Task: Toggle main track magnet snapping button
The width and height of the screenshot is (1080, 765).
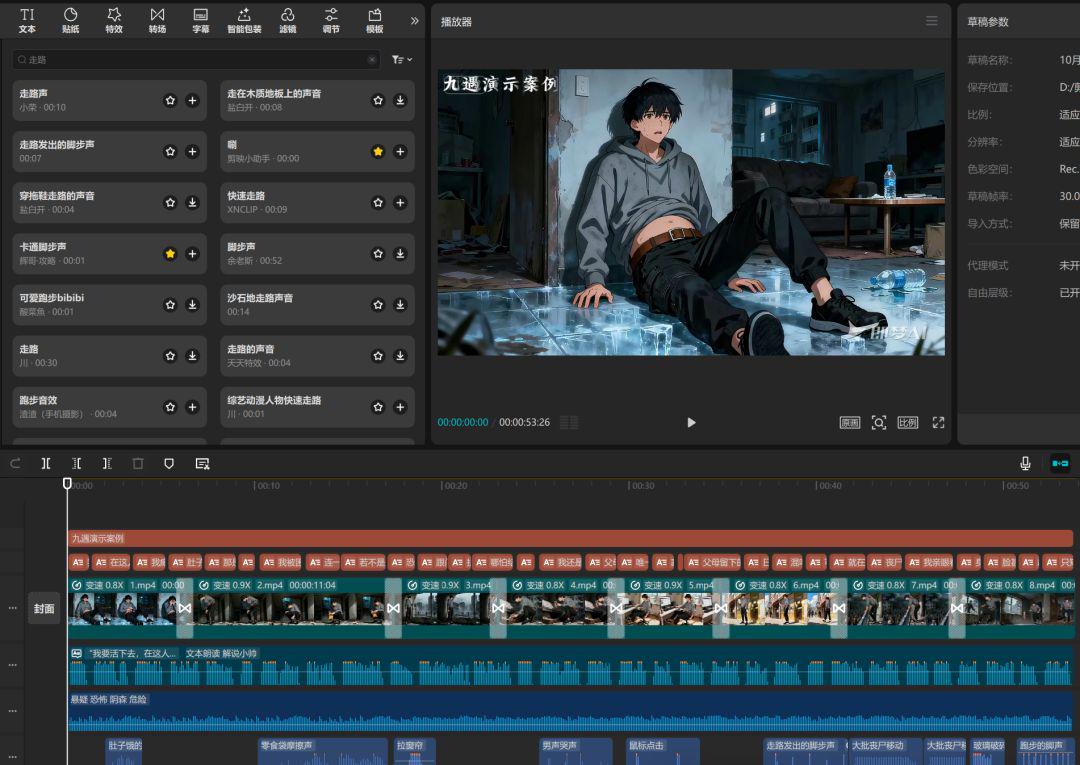Action: tap(1059, 463)
